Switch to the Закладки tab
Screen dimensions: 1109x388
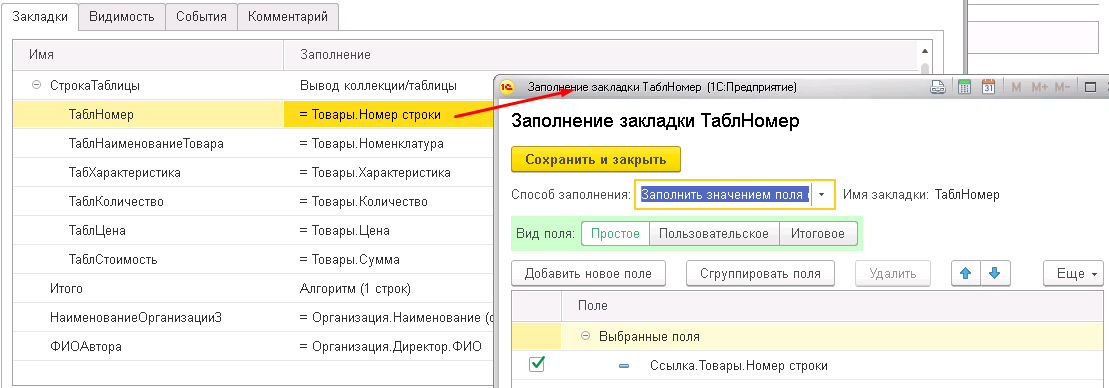[40, 17]
